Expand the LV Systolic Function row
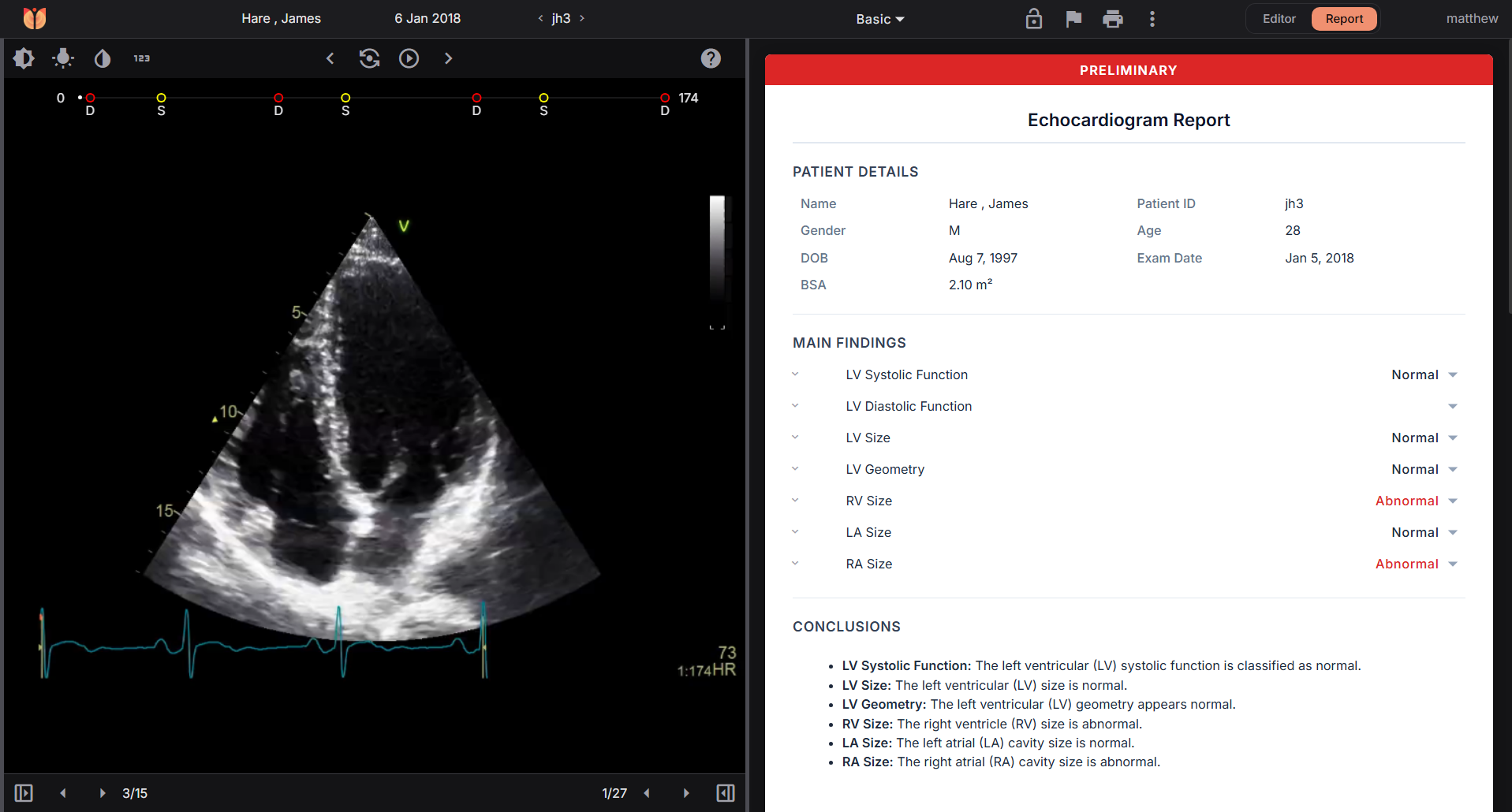The height and width of the screenshot is (812, 1512). (795, 375)
